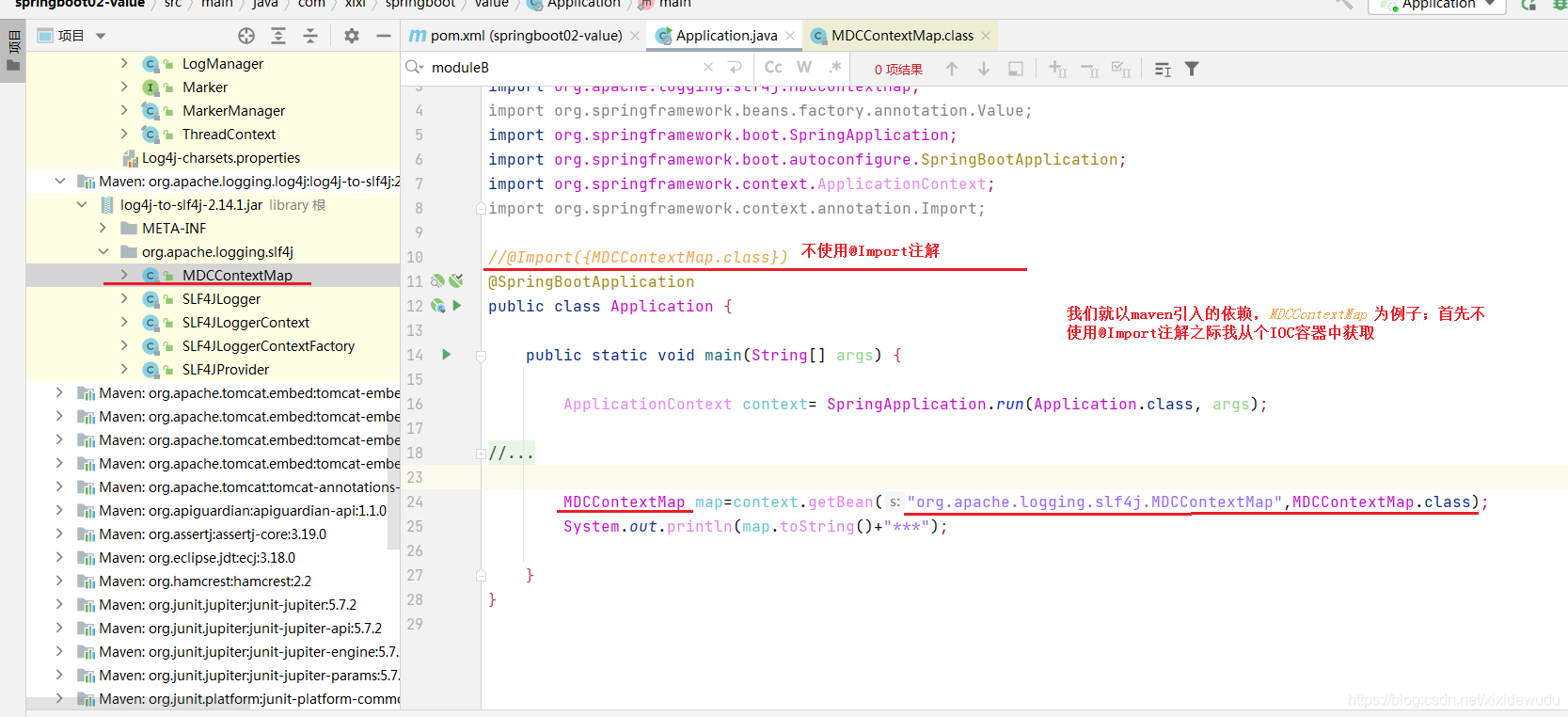Select SLF4JLoggerContext class in tree
This screenshot has height=717, width=1568.
click(x=245, y=322)
